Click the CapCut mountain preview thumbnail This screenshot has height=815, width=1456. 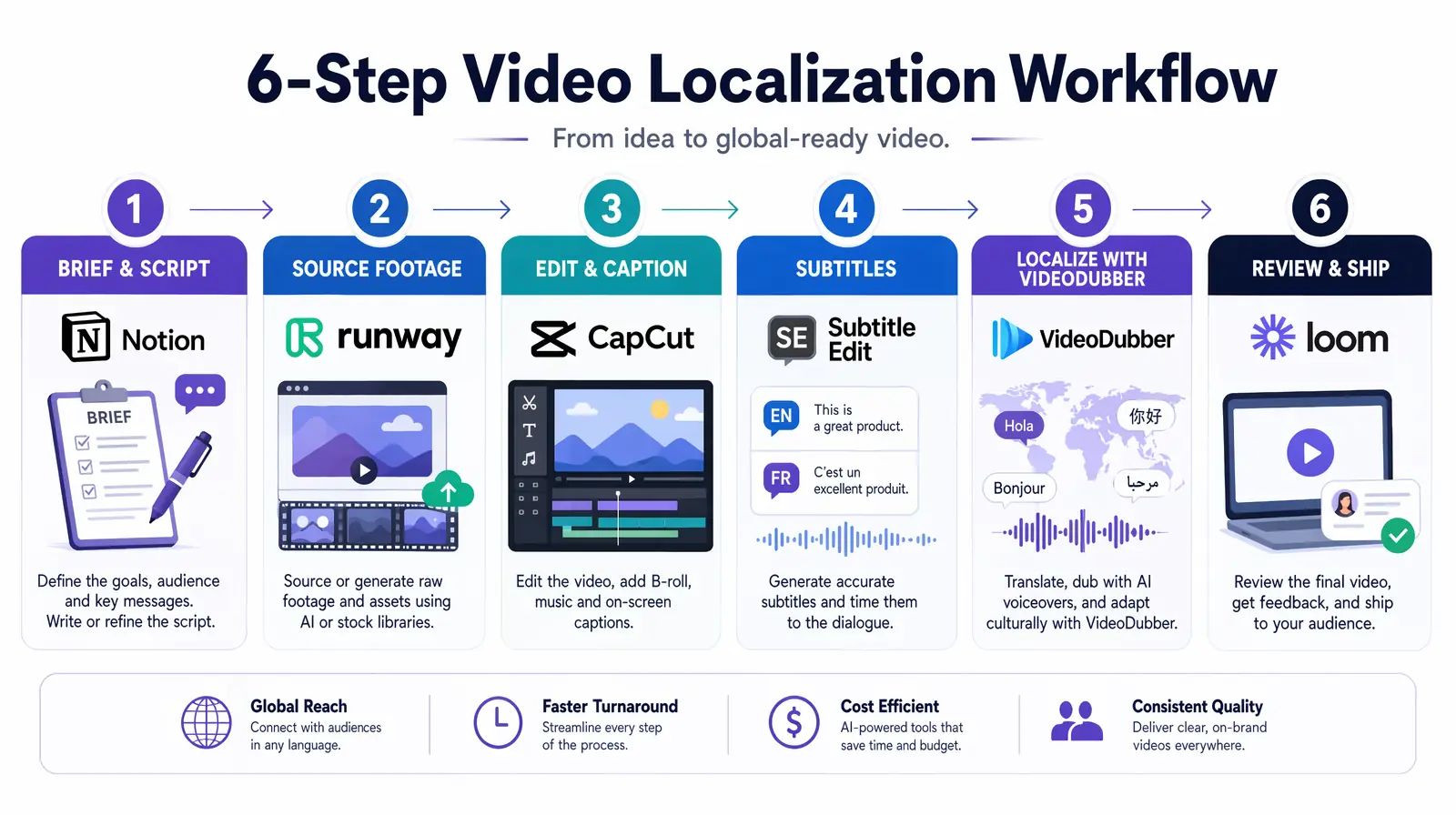pyautogui.click(x=630, y=432)
